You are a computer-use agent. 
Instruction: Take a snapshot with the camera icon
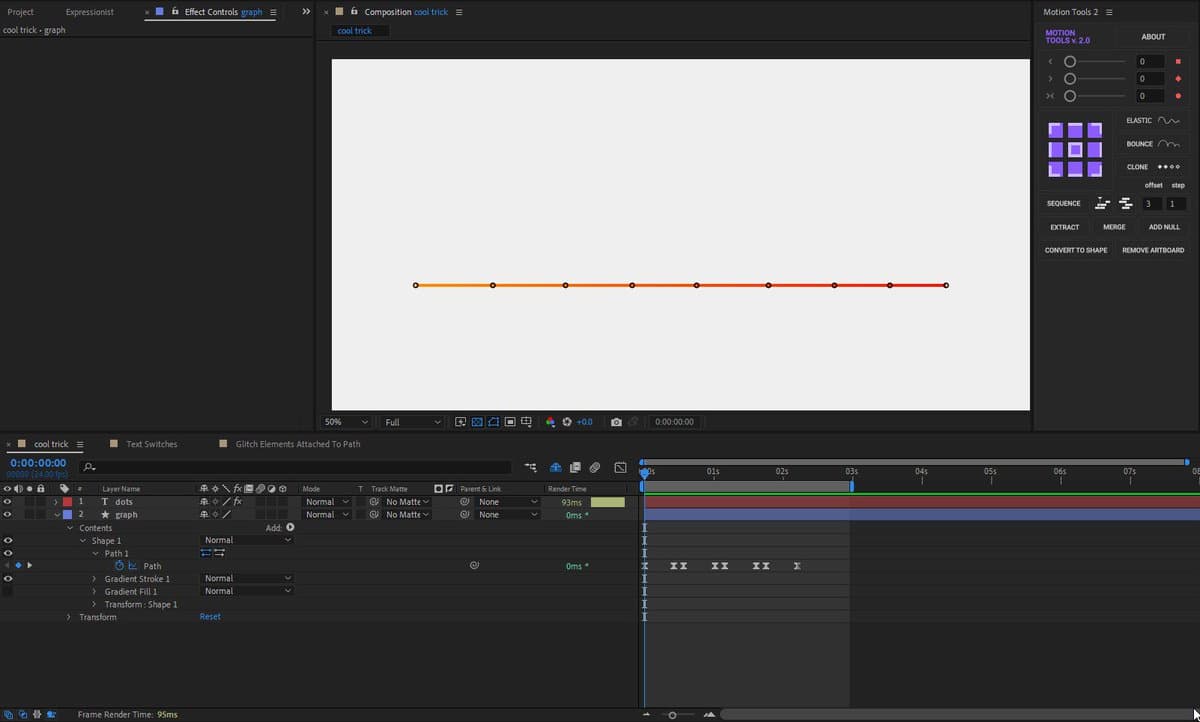point(616,422)
